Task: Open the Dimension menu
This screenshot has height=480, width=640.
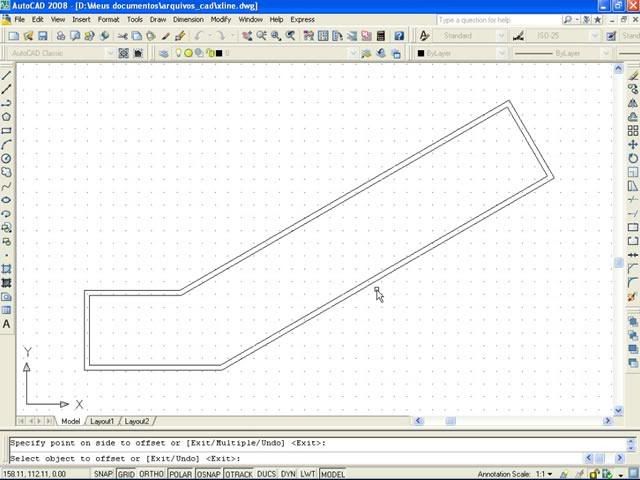Action: pyautogui.click(x=188, y=20)
